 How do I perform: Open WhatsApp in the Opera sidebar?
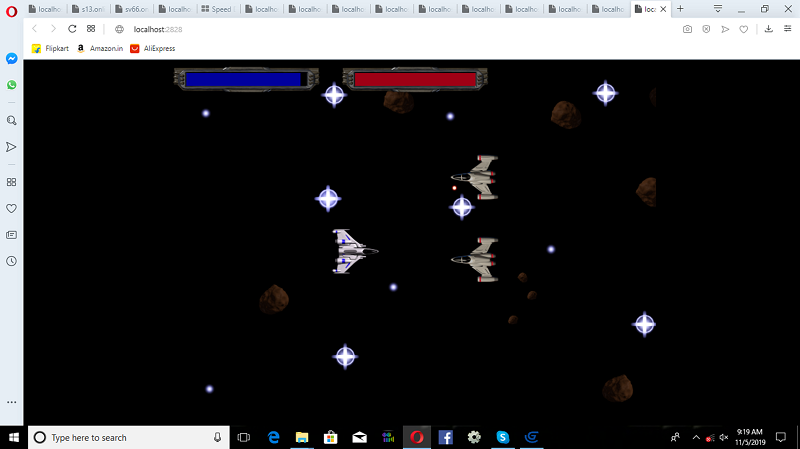pyautogui.click(x=11, y=85)
